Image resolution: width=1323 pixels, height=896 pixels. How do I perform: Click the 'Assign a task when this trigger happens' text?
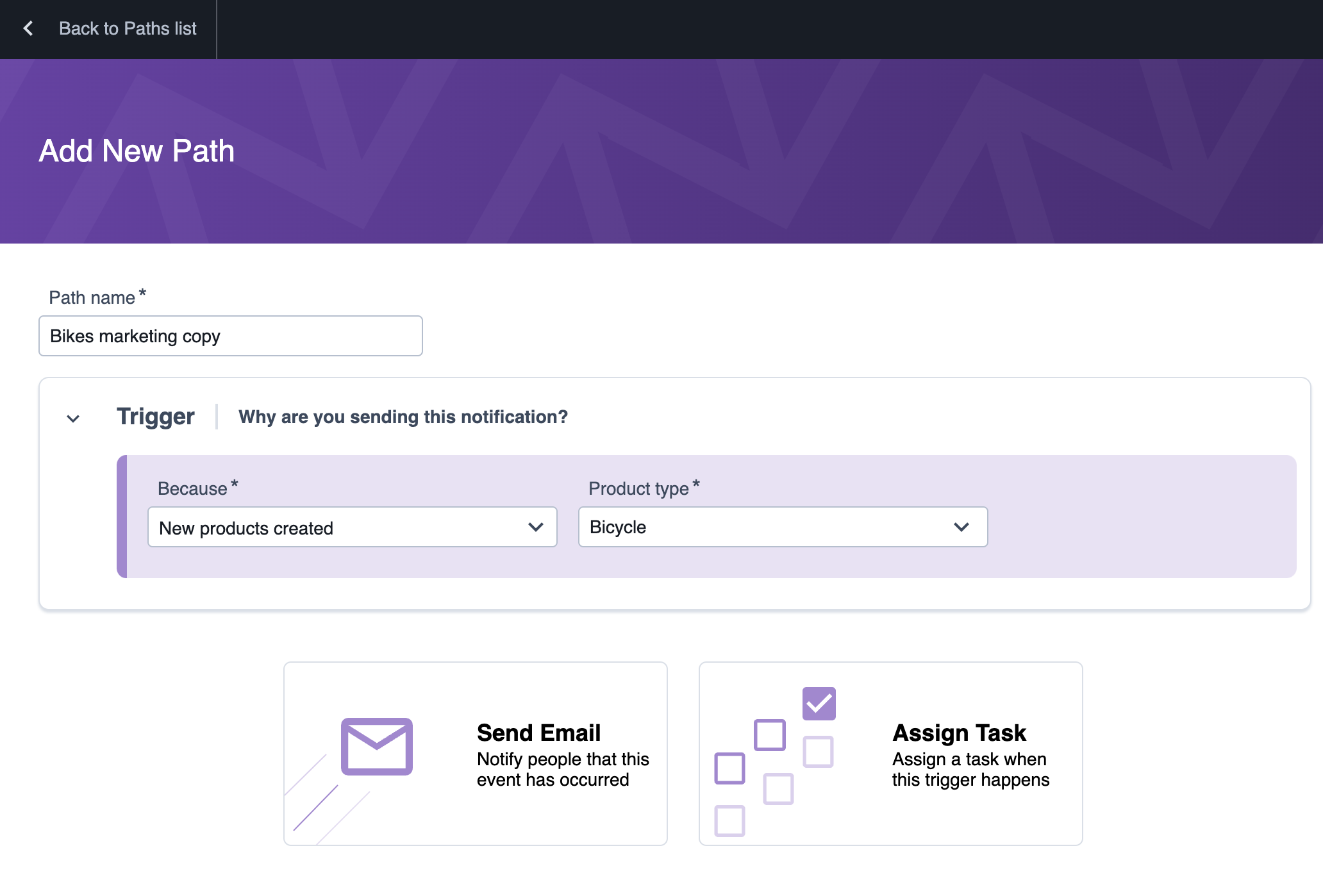[970, 769]
